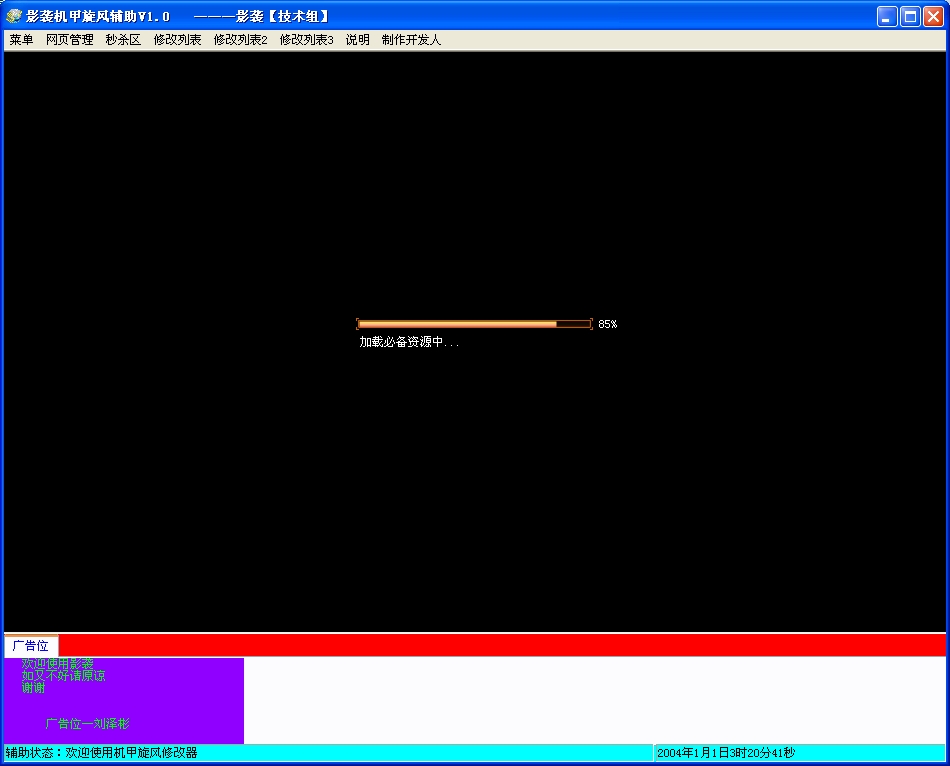
Task: Minimize the 影袭机甲旋风辅助 window
Action: coord(887,16)
